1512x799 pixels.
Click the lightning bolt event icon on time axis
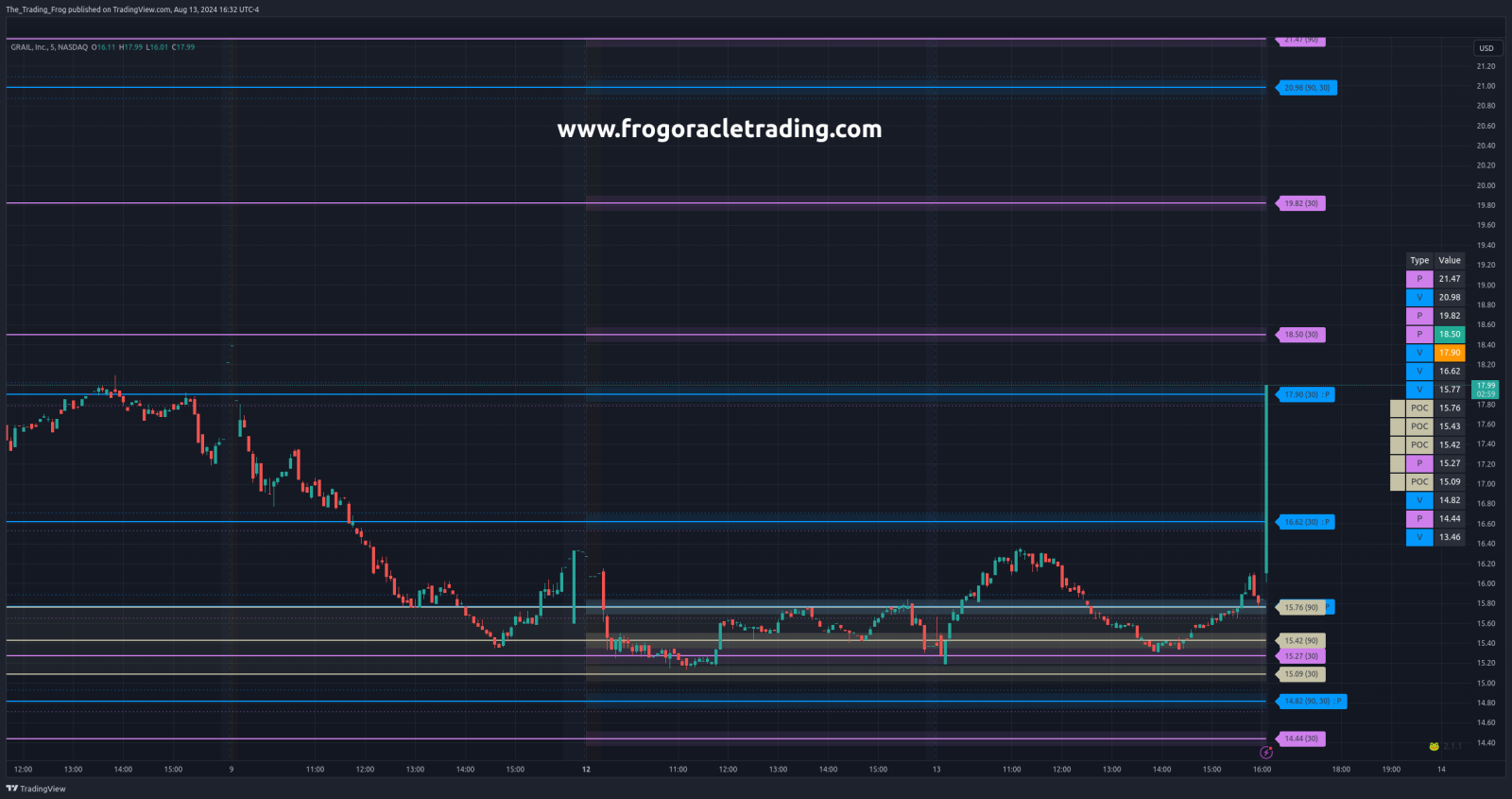point(1266,753)
